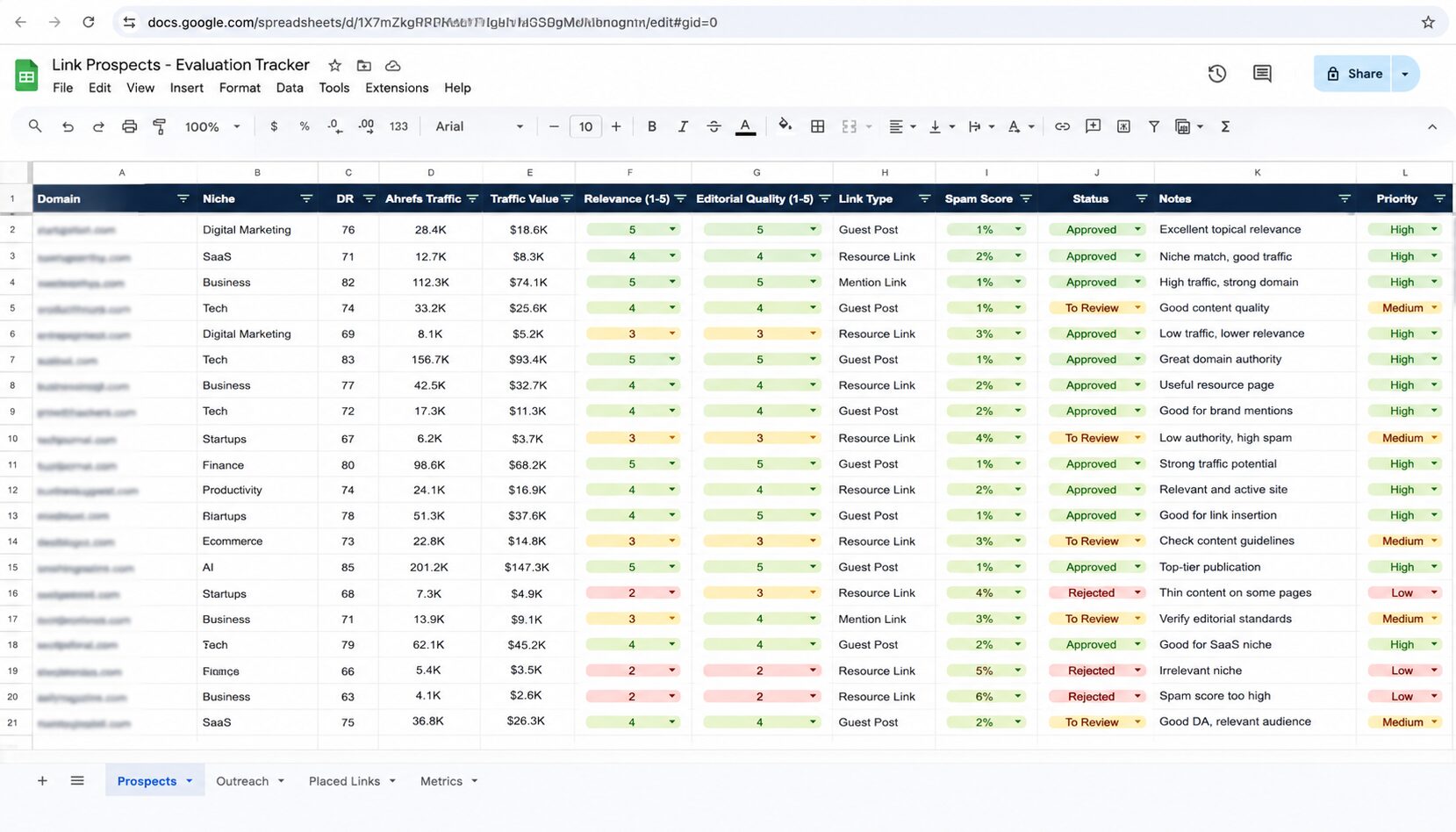Print the spreadsheet
The height and width of the screenshot is (832, 1456).
coord(129,126)
